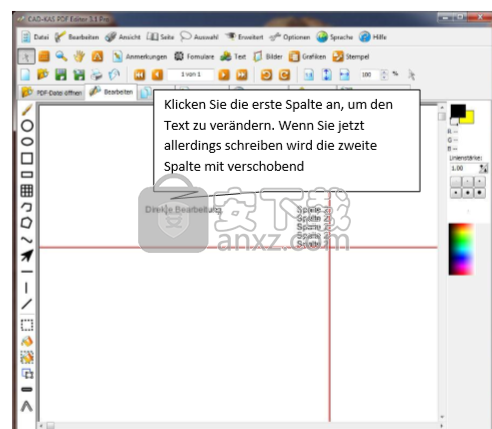Set zoom to actual size 1:1
Image resolution: width=492 pixels, height=429 pixels.
point(309,75)
